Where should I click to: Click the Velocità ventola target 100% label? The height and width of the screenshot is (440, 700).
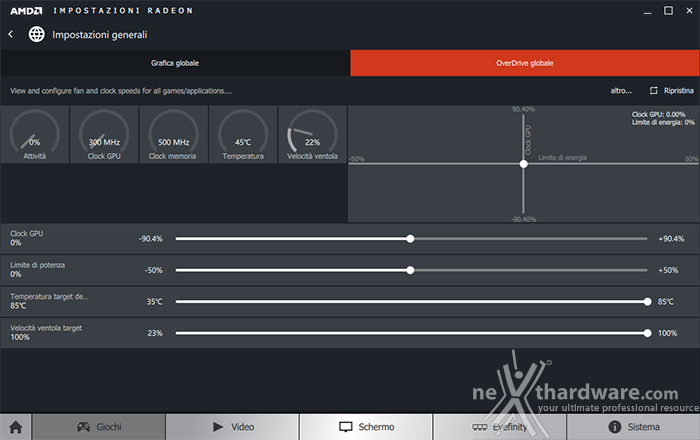(x=46, y=332)
